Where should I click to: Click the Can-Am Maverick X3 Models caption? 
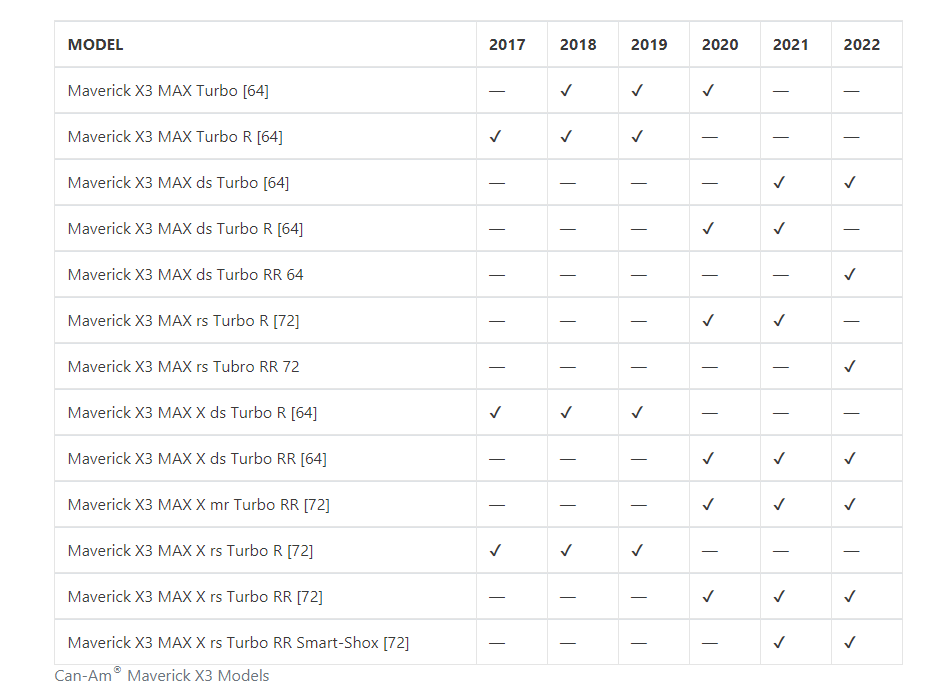click(x=162, y=675)
